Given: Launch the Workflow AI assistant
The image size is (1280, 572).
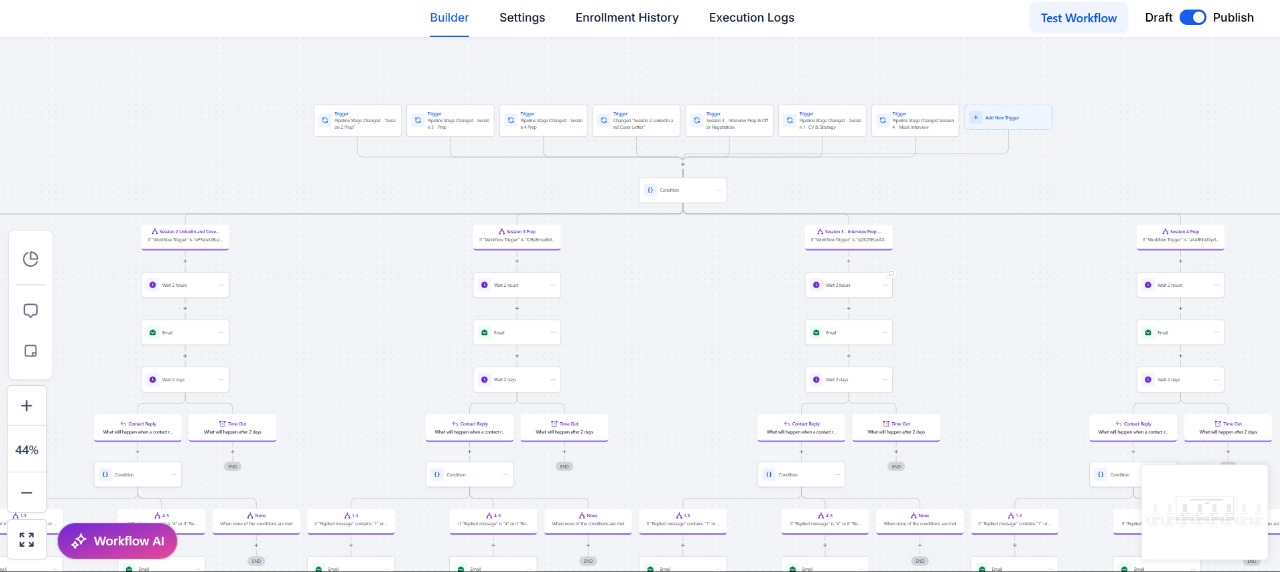Looking at the screenshot, I should [118, 541].
